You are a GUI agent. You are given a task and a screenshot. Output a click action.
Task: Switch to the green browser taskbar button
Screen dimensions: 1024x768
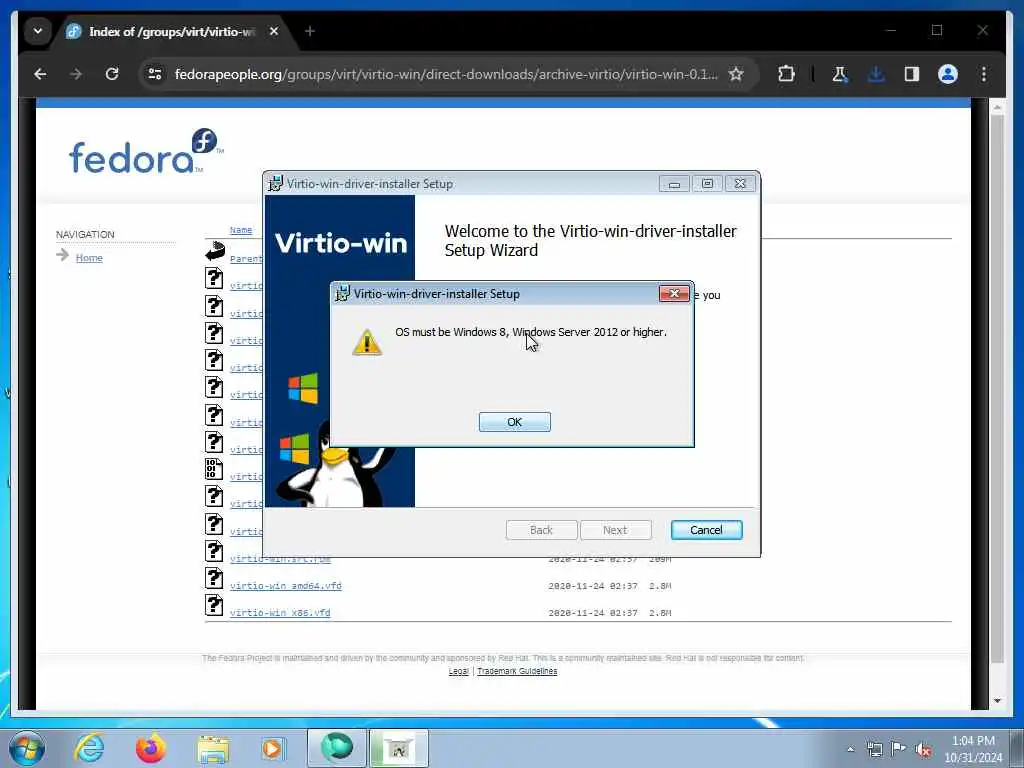[x=336, y=748]
